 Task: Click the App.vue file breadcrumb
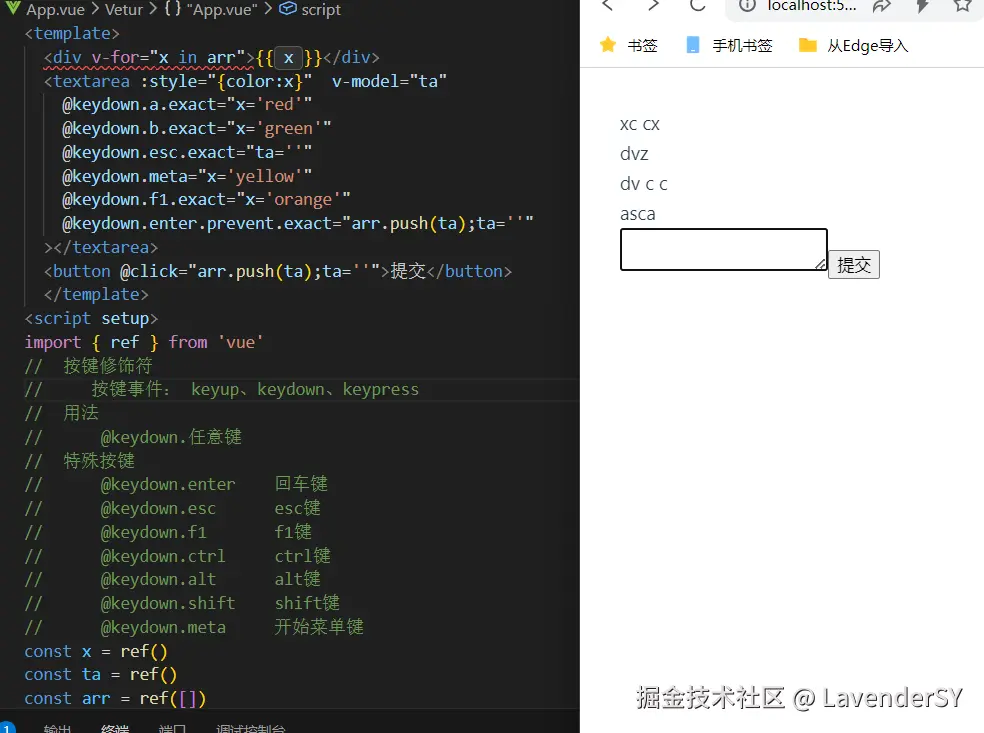click(55, 9)
